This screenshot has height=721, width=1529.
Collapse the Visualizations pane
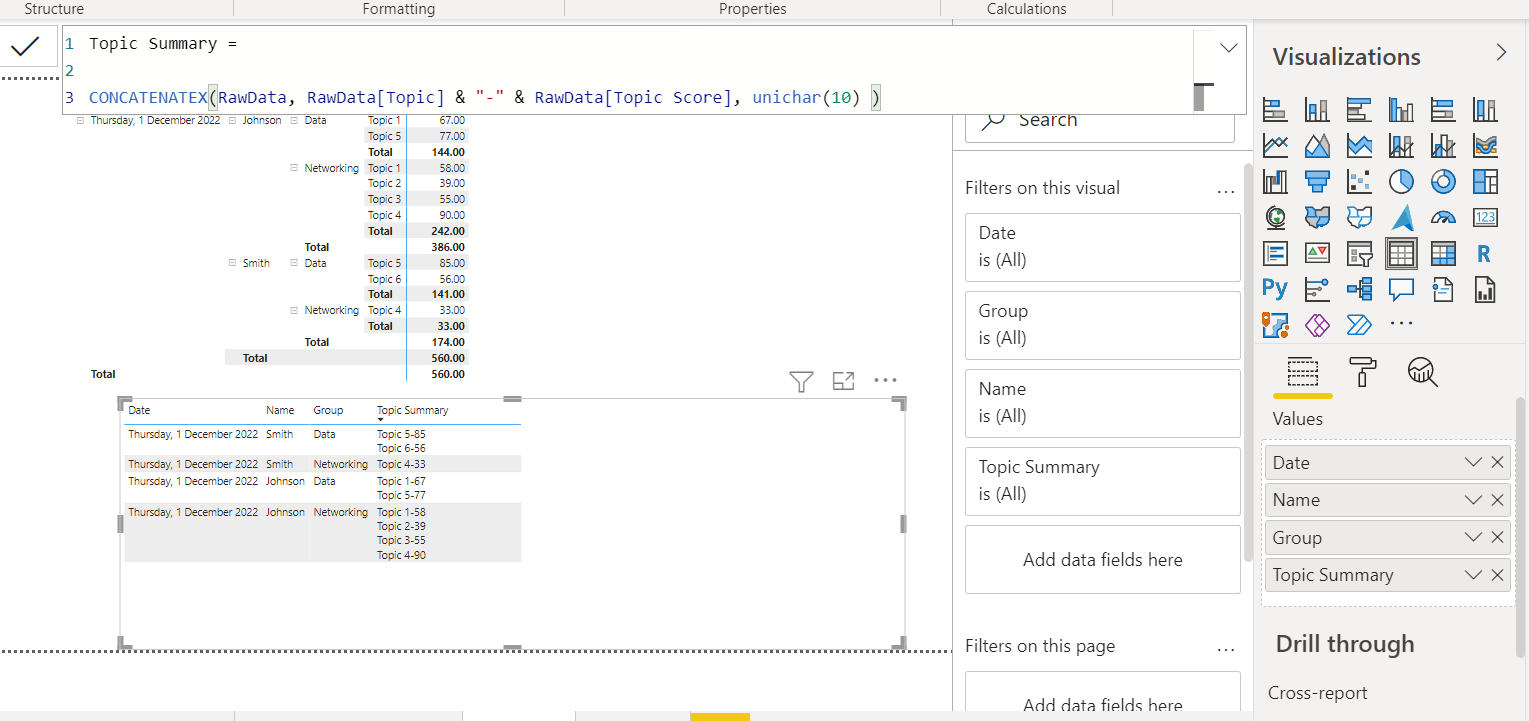[1500, 53]
